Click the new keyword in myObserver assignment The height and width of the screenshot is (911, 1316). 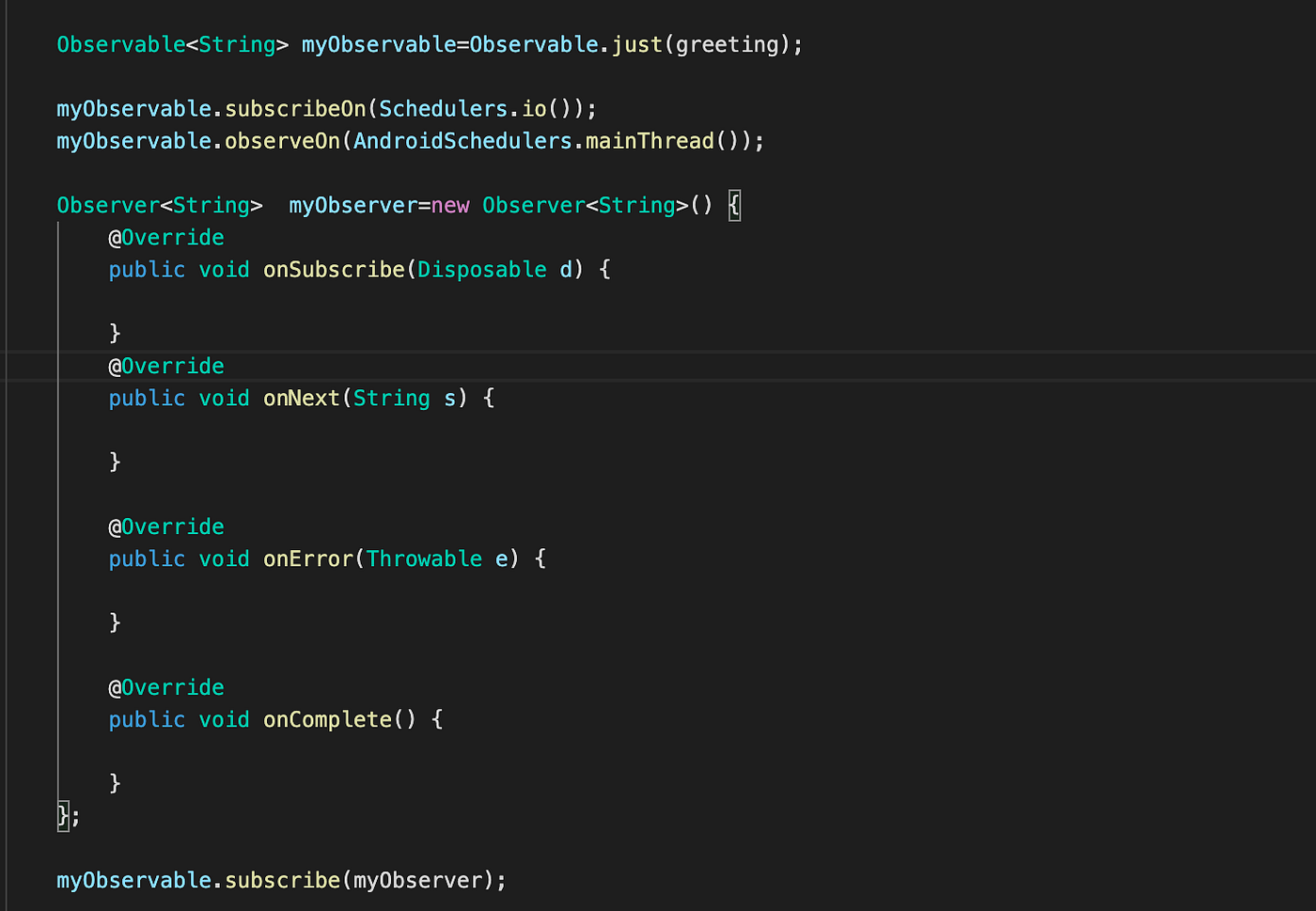point(450,205)
